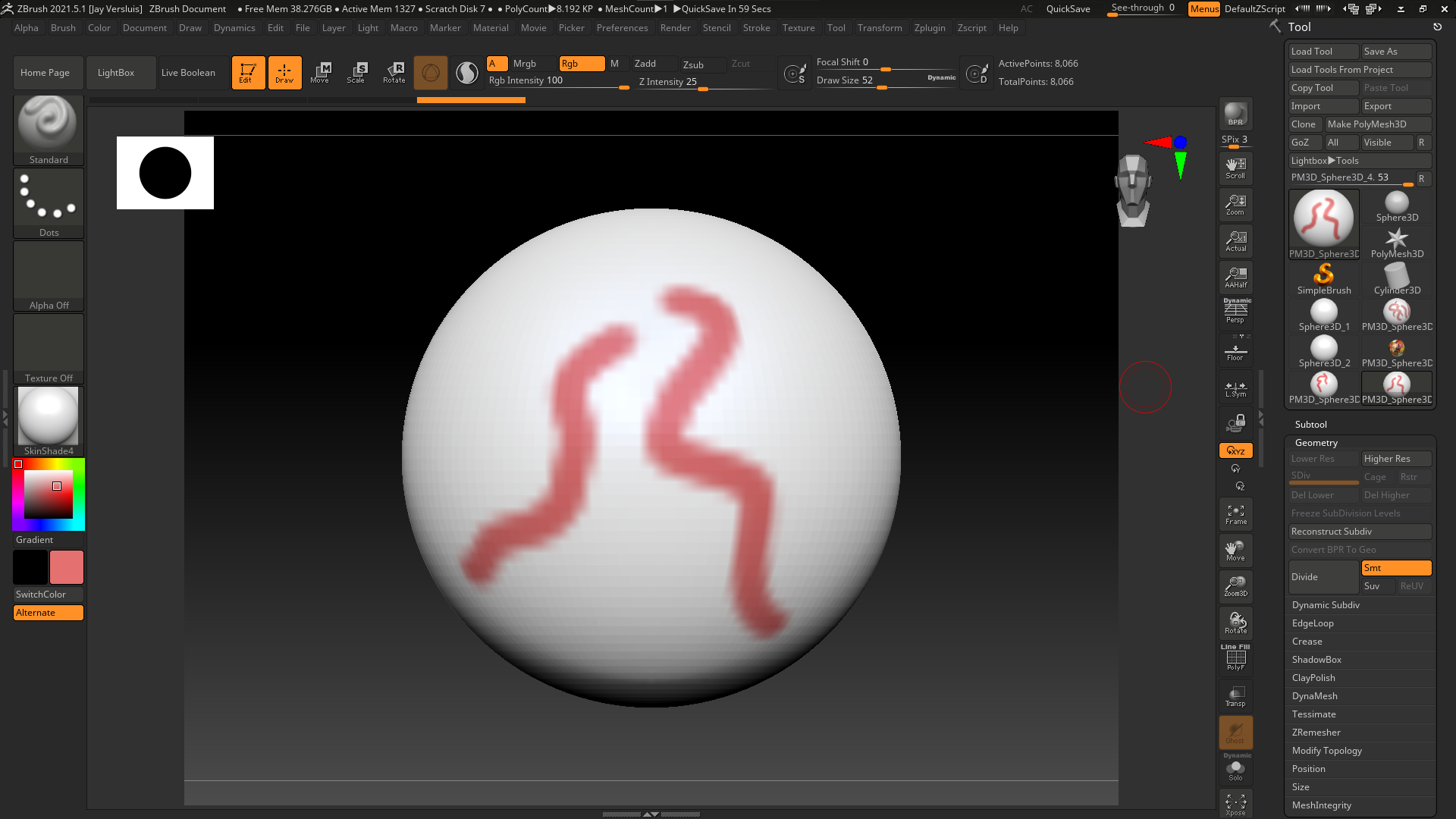The width and height of the screenshot is (1456, 819).
Task: Open the Texture top menu
Action: [x=798, y=27]
